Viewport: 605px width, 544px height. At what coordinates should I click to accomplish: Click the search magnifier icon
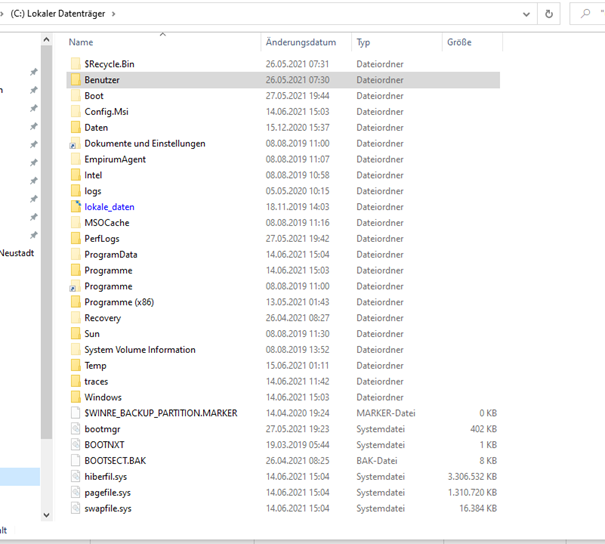585,14
